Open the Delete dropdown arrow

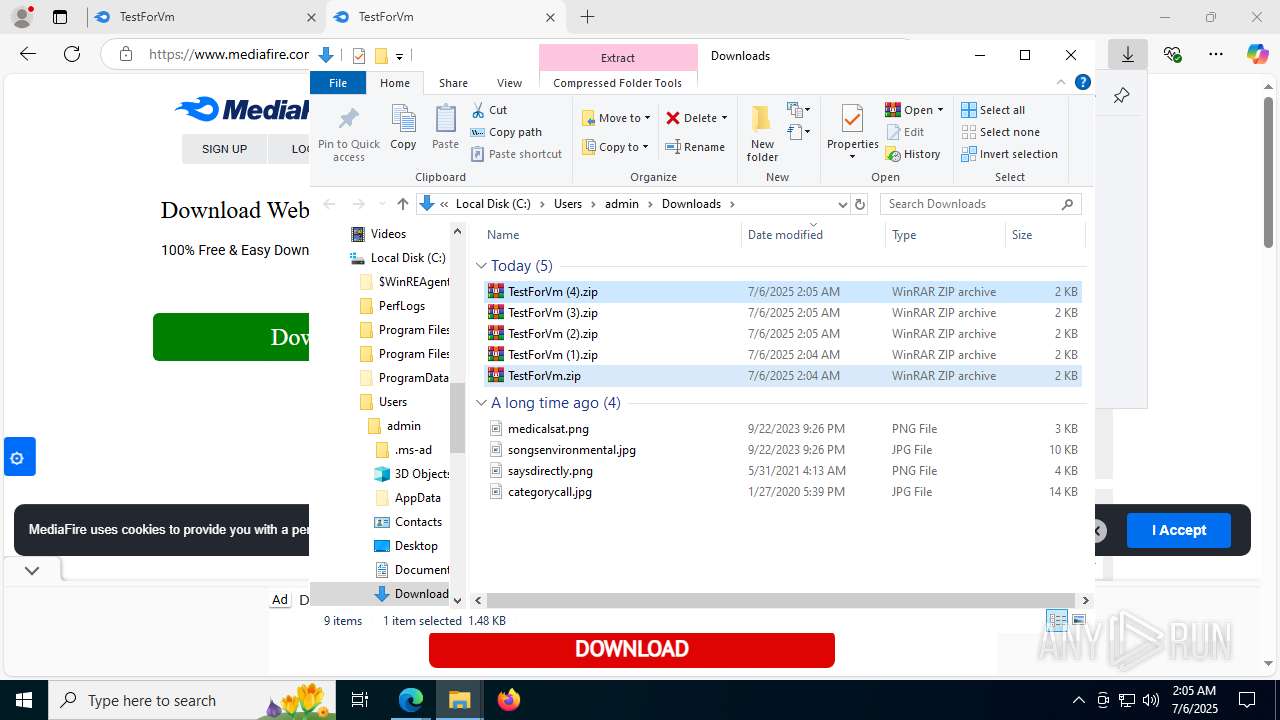coord(724,118)
